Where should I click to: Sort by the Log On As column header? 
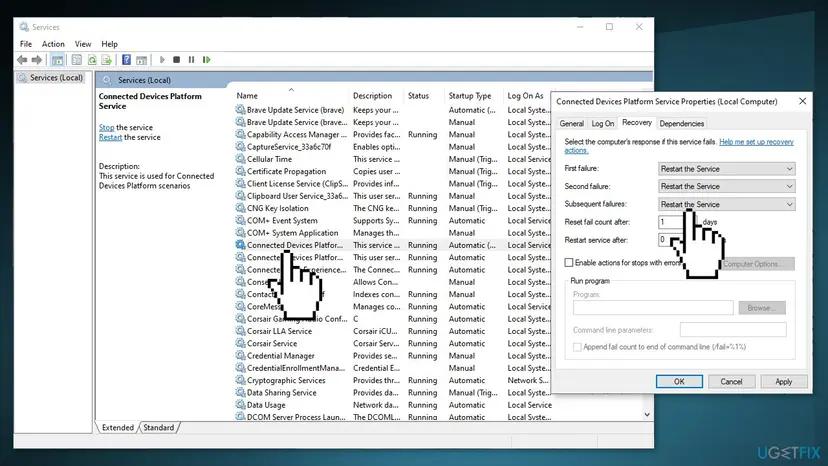(x=526, y=96)
